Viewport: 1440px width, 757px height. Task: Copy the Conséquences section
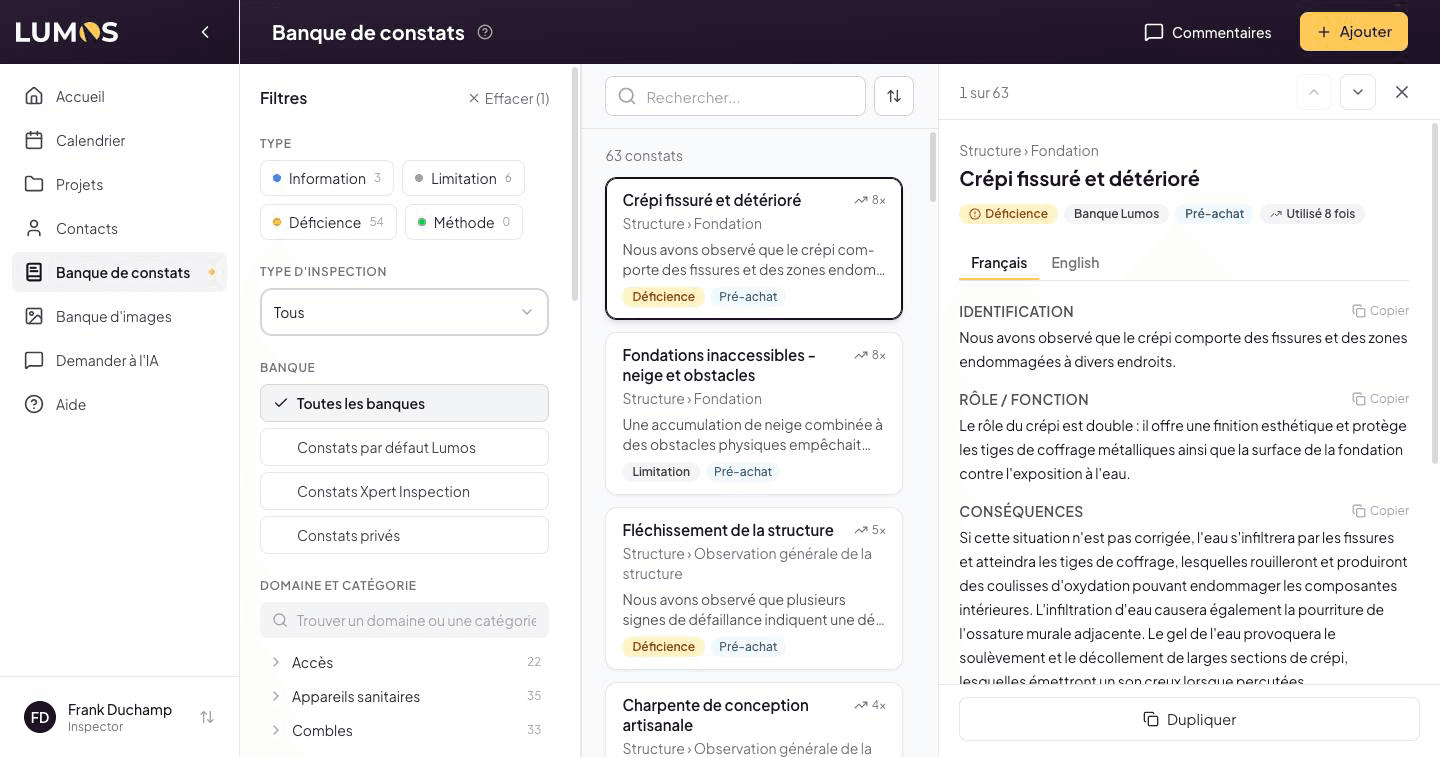click(x=1380, y=511)
